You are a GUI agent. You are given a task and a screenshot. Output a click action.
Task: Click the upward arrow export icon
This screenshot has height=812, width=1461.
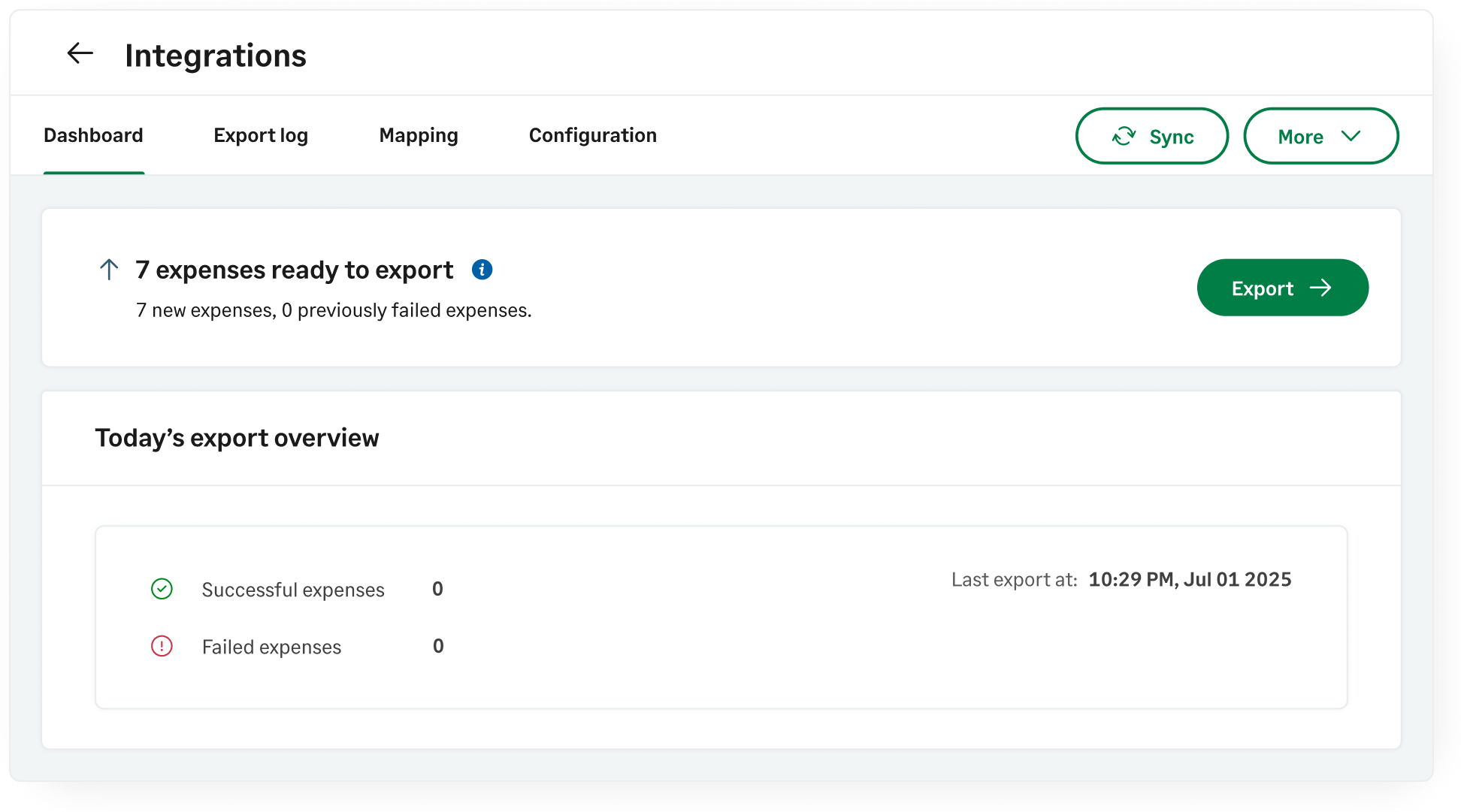point(109,270)
